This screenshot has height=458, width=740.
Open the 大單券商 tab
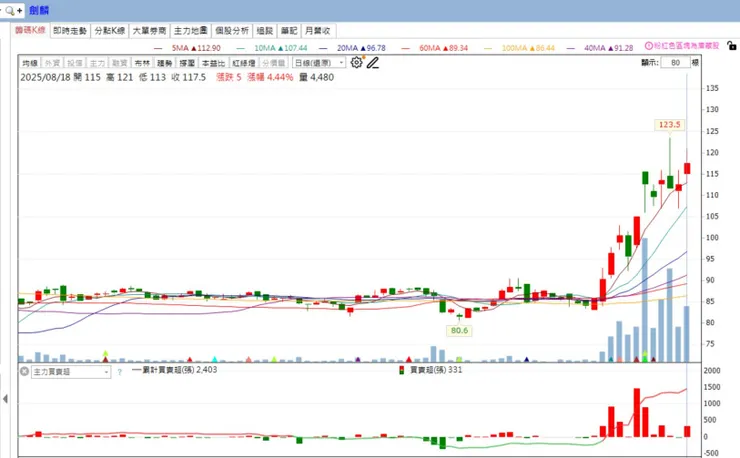(149, 31)
